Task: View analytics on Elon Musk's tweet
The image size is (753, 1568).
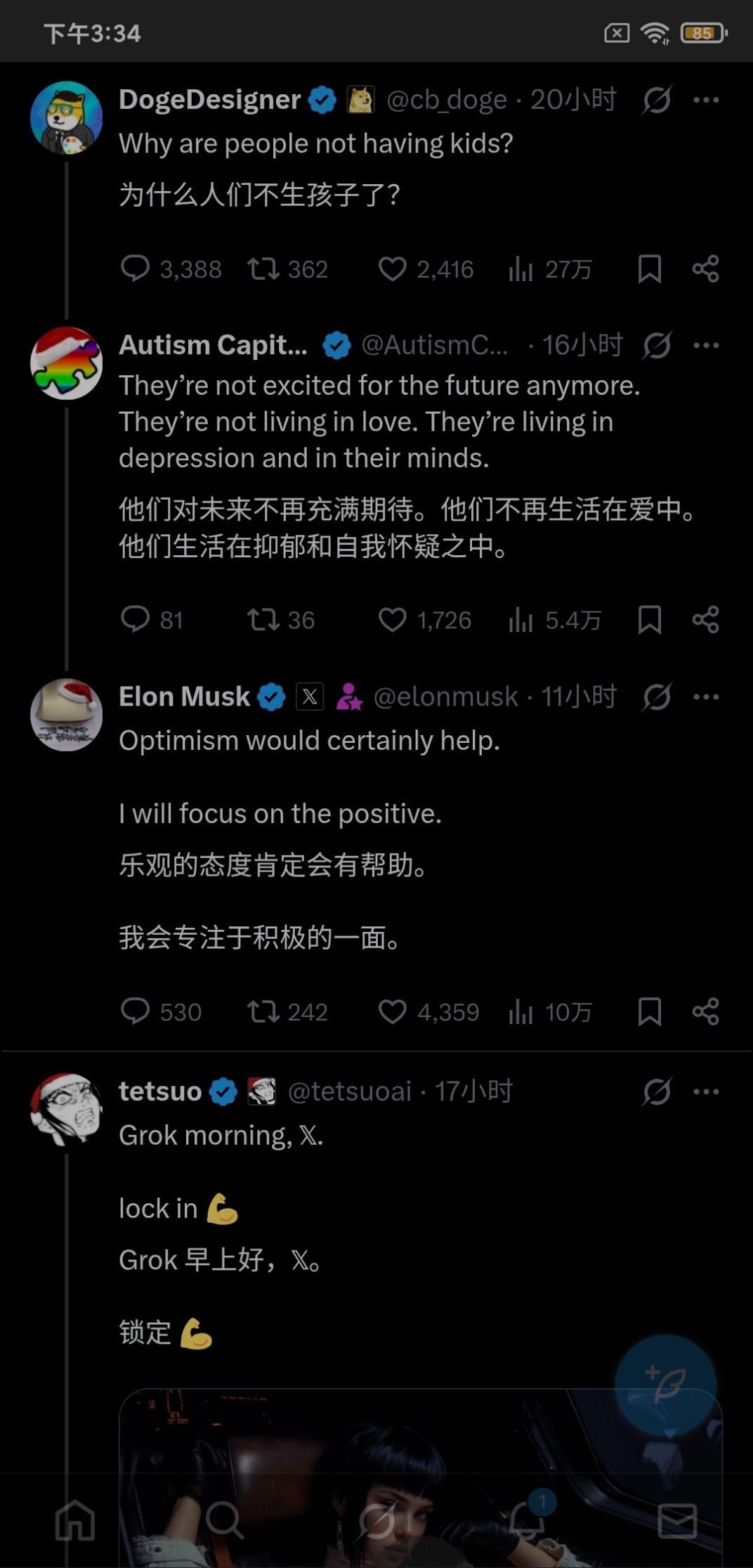Action: click(520, 1012)
